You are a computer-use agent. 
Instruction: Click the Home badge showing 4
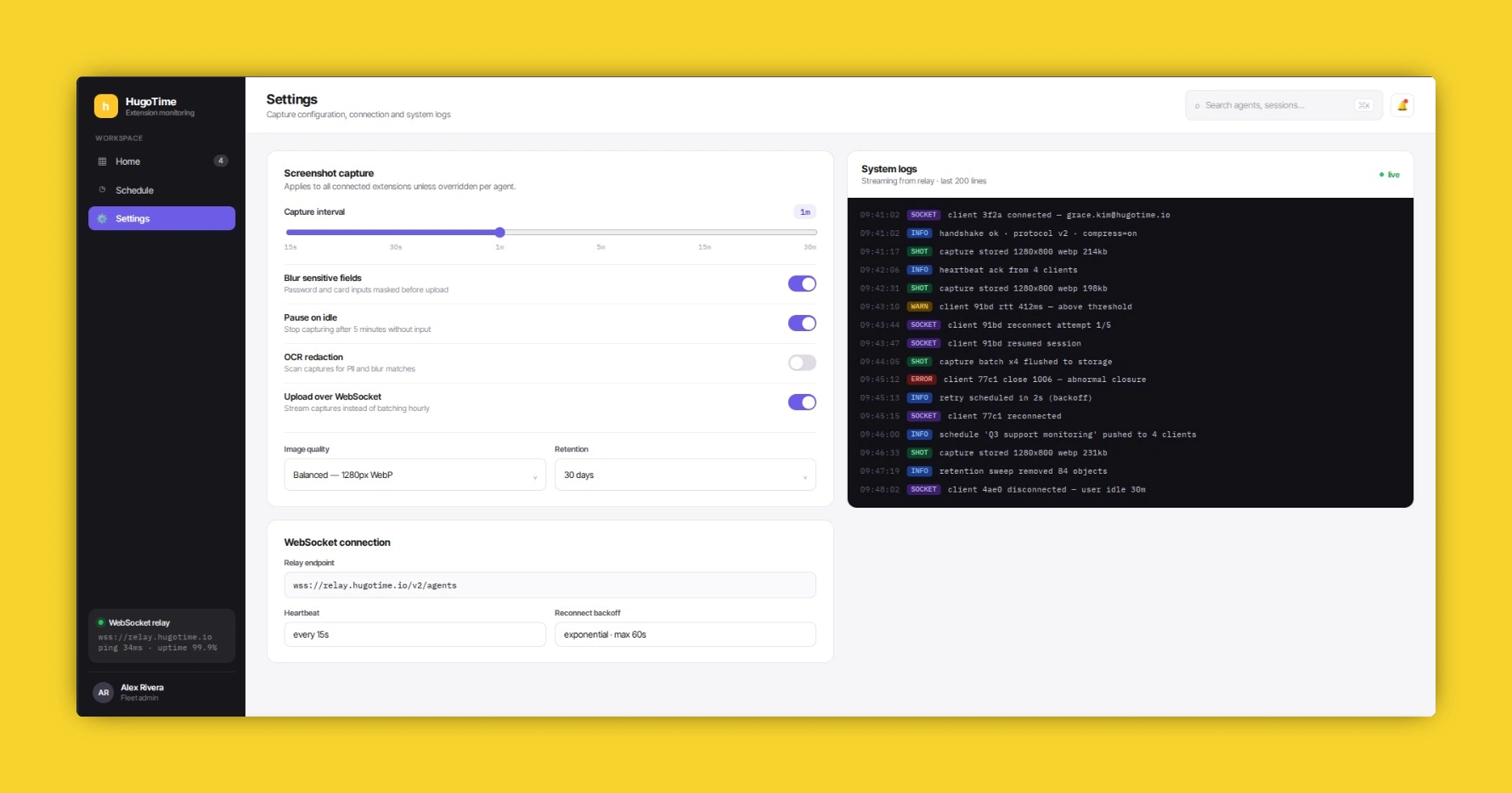point(221,161)
